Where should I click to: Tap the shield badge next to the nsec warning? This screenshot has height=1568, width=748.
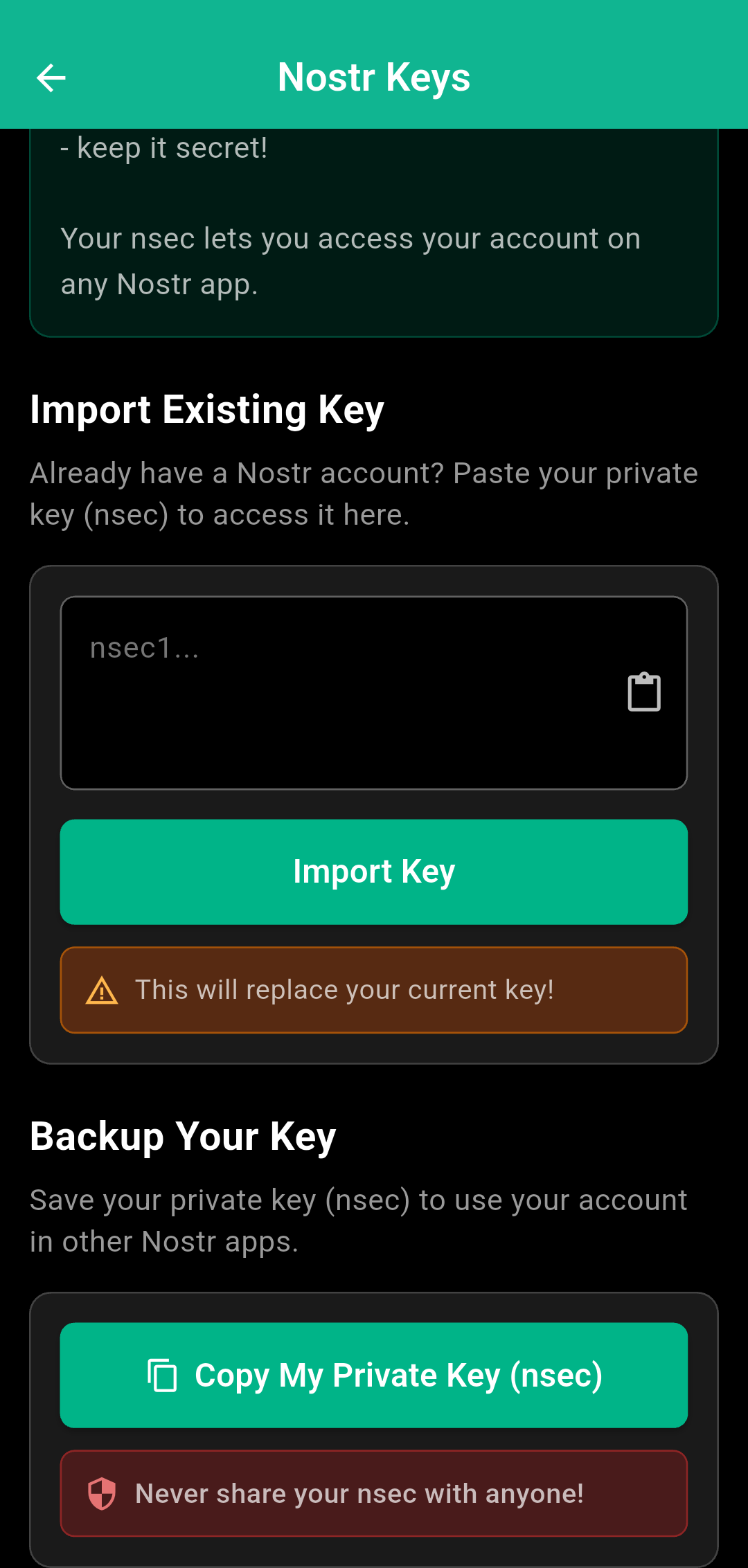coord(103,1493)
